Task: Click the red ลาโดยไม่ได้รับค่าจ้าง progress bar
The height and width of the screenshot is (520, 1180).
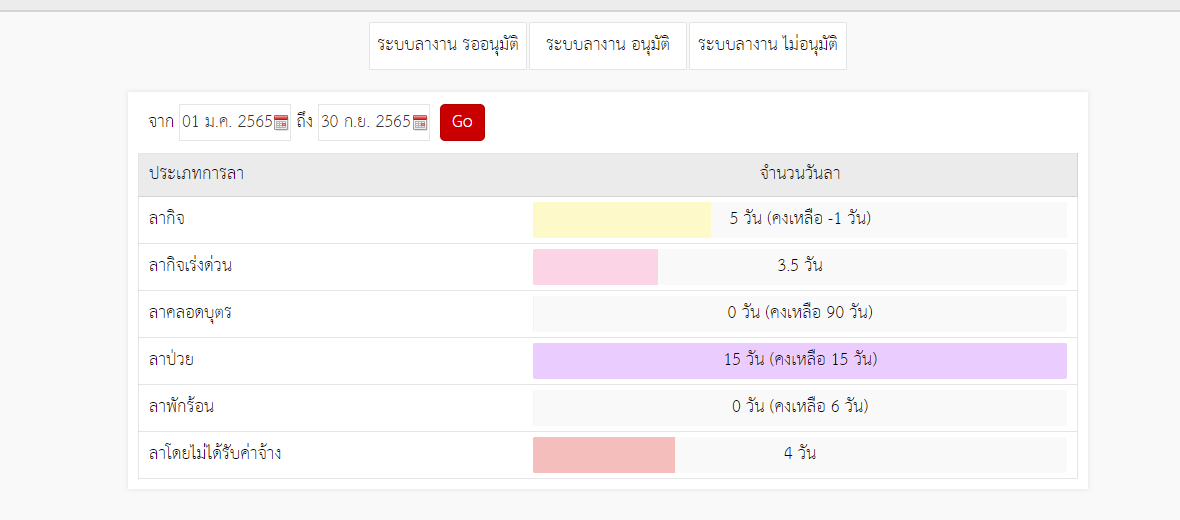Action: [604, 455]
